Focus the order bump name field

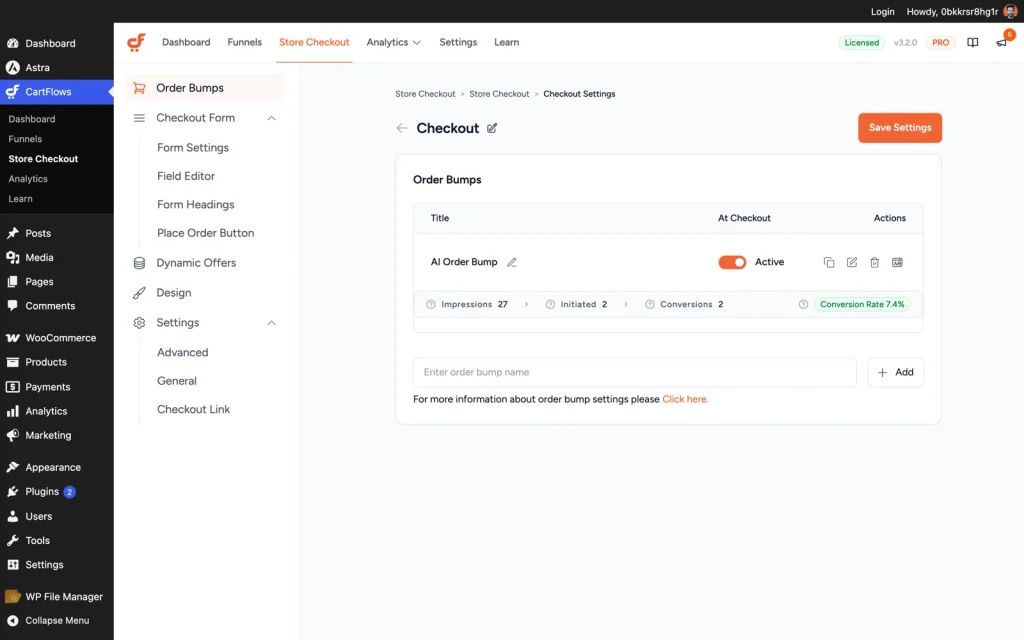(x=635, y=372)
